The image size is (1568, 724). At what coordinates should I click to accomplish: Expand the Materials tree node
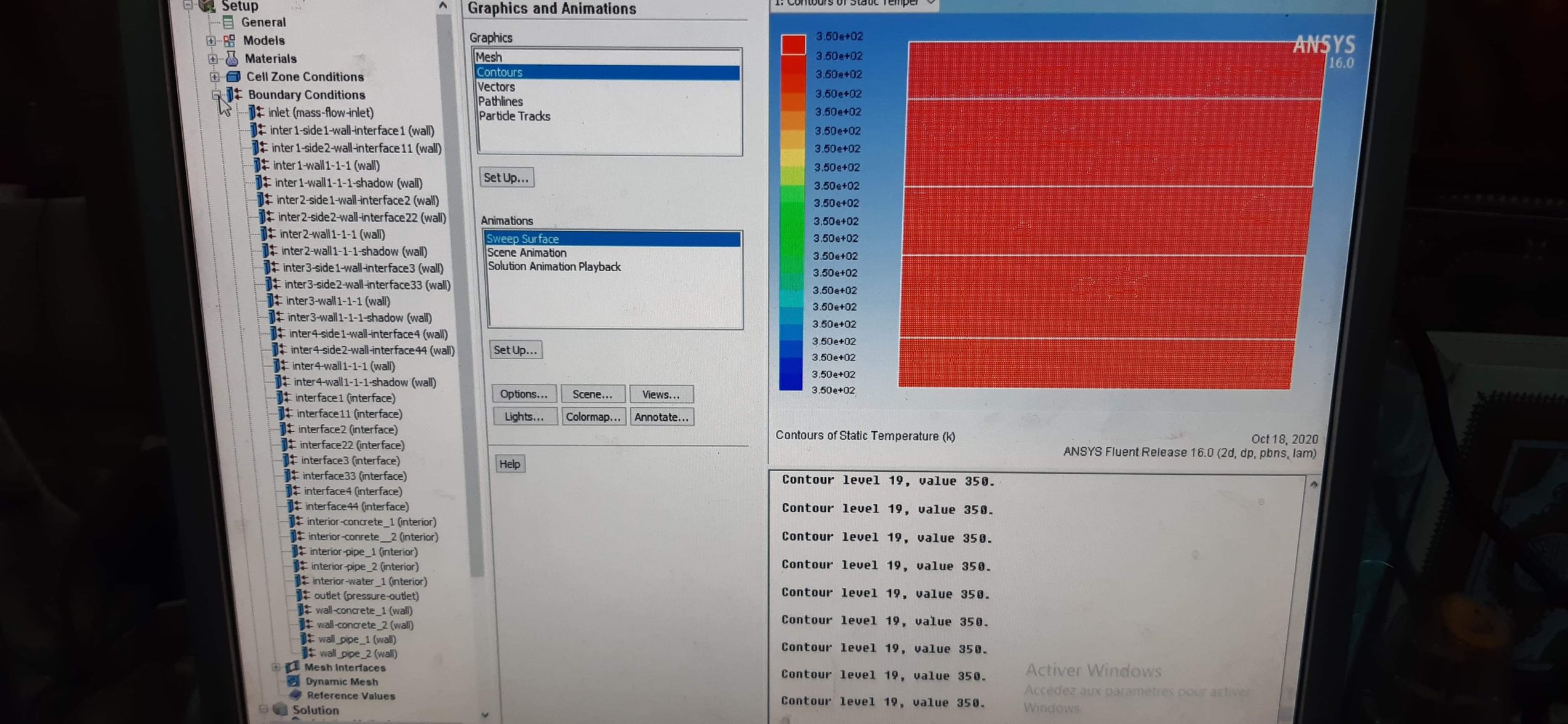212,59
